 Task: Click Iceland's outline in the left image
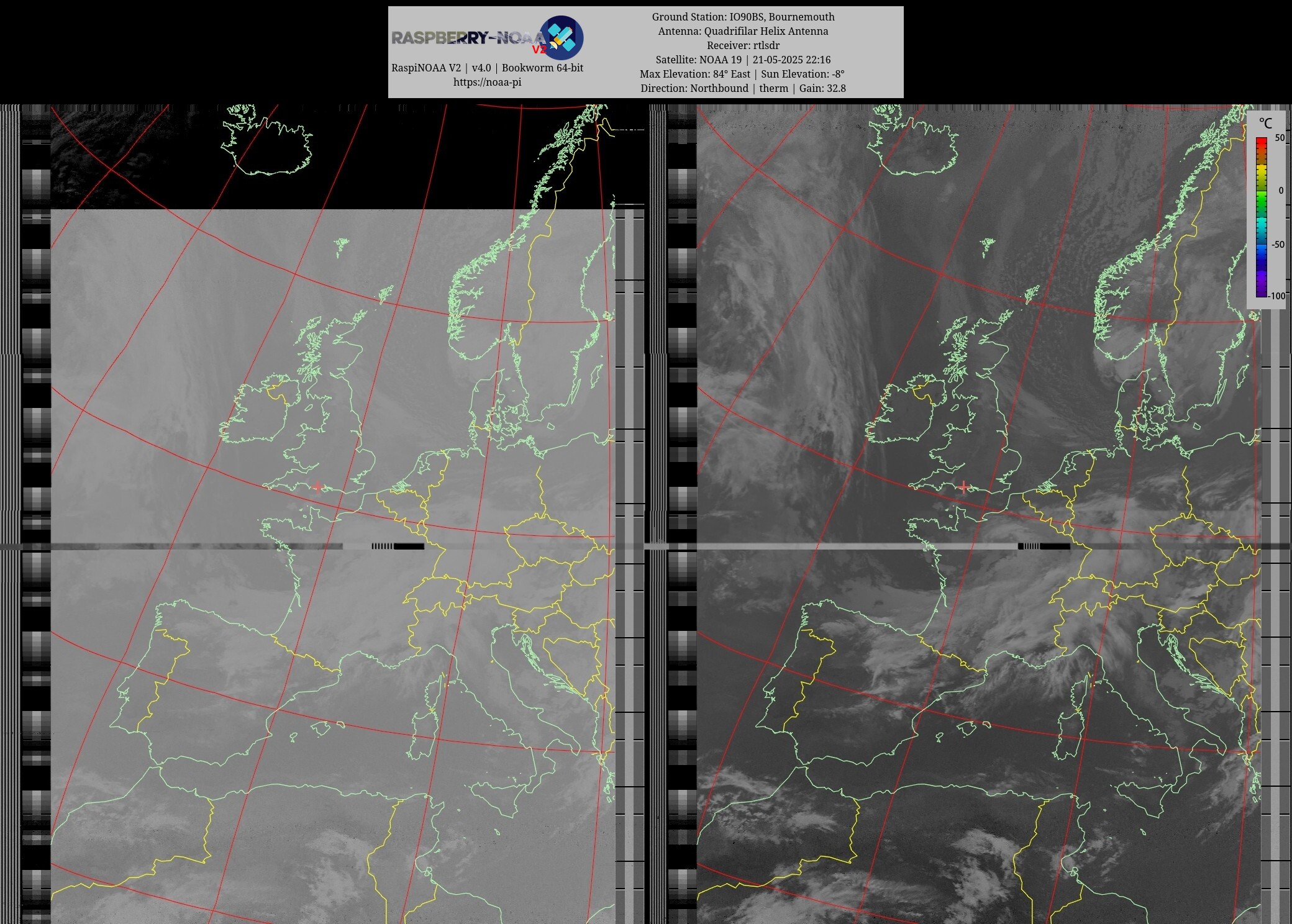267,140
